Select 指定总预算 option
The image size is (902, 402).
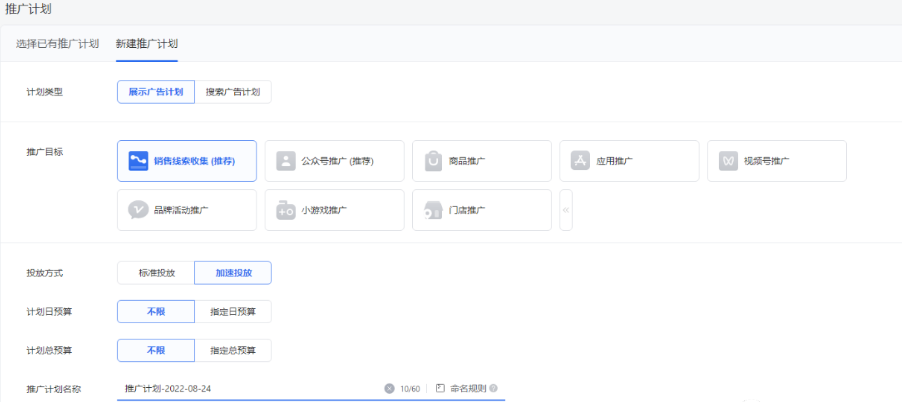tap(233, 350)
